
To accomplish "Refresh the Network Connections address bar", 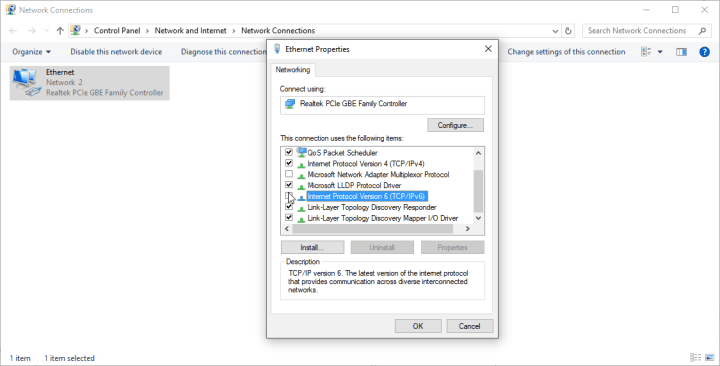I will tap(568, 31).
